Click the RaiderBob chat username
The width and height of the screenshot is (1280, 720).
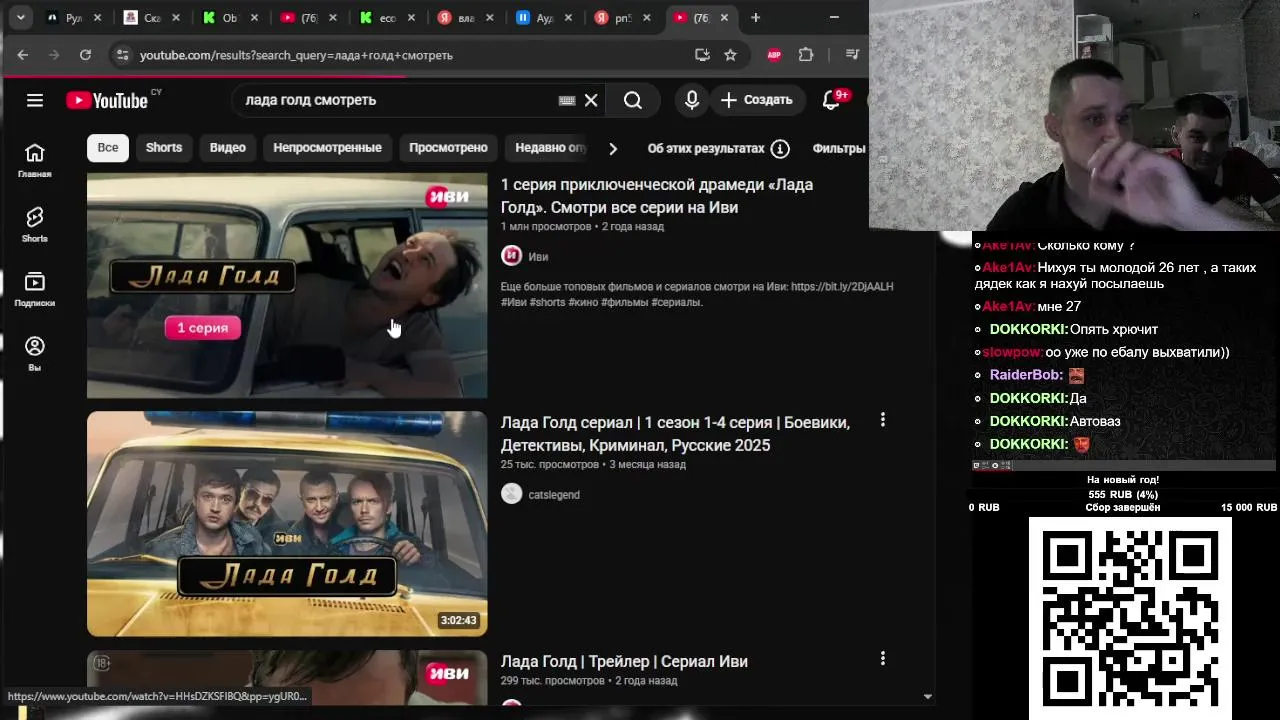[x=1026, y=375]
